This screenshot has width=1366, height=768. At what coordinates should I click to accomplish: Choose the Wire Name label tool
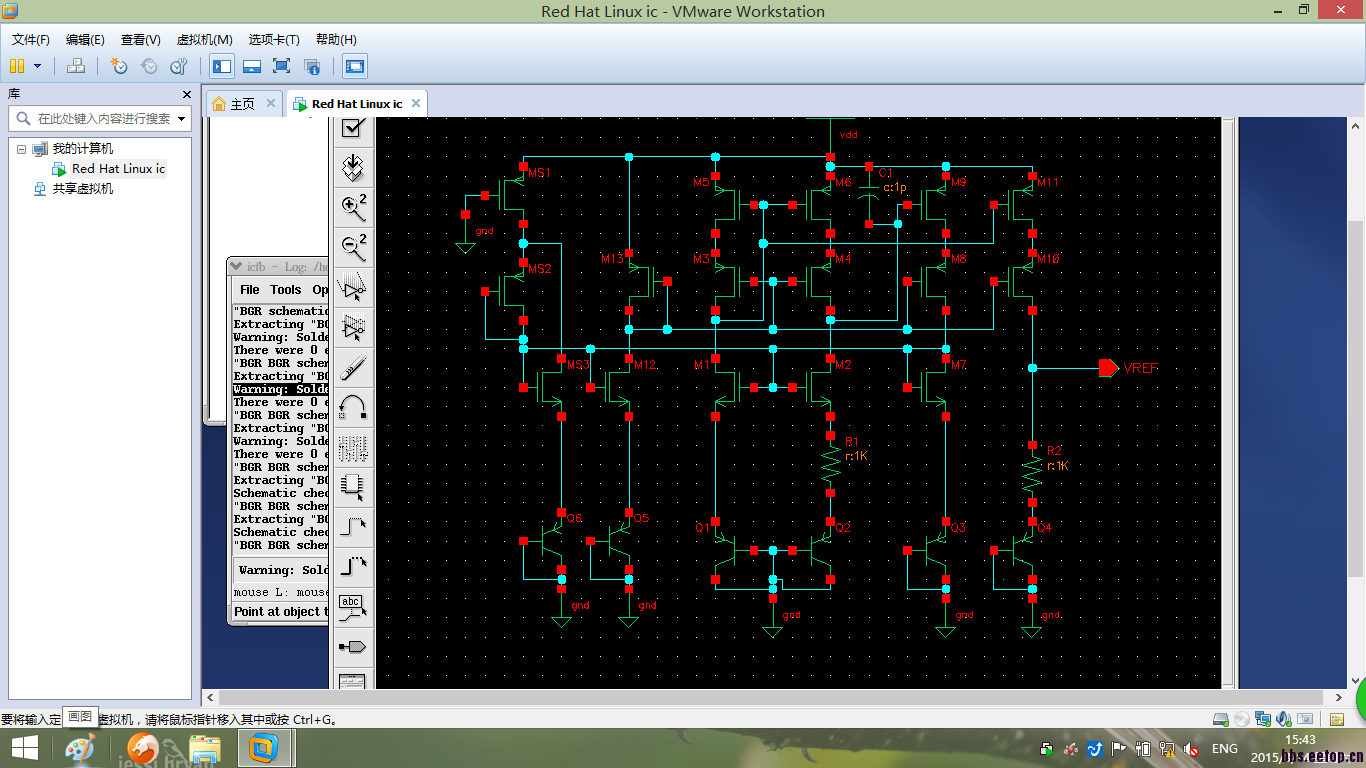353,606
